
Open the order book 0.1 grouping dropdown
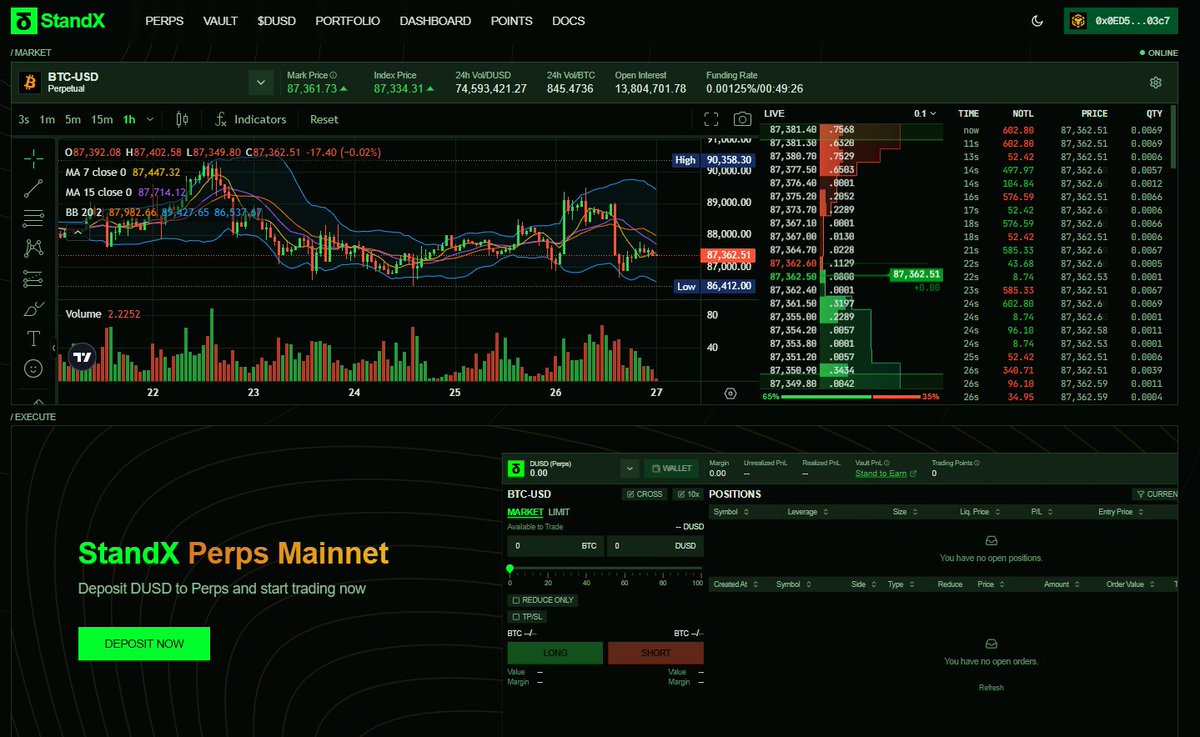click(927, 114)
